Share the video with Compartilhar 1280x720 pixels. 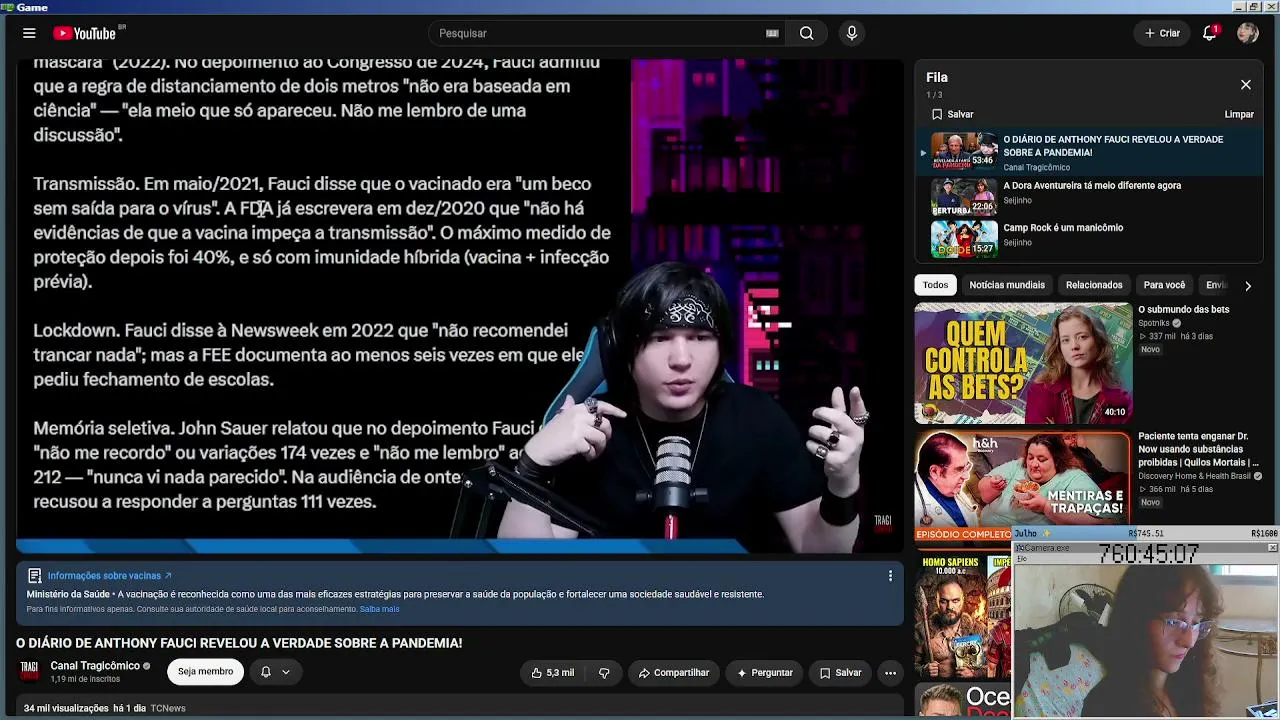click(x=674, y=673)
